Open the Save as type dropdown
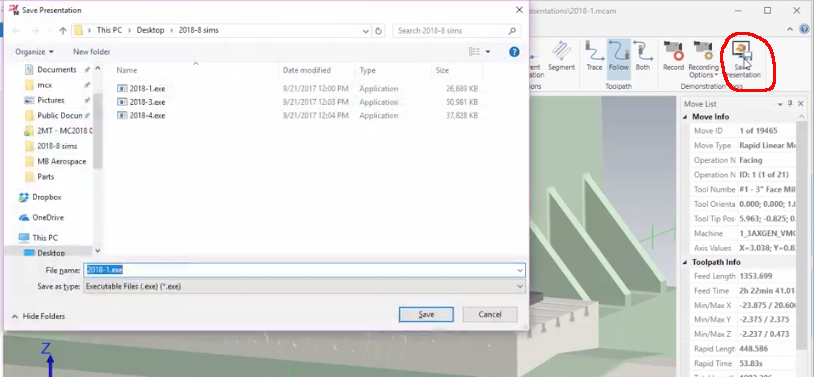Image resolution: width=817 pixels, height=377 pixels. (304, 286)
